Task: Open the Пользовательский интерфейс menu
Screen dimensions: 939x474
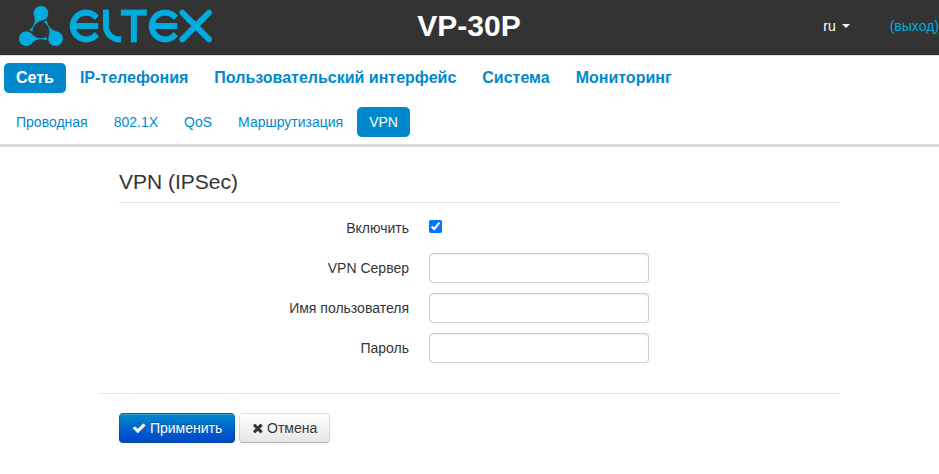Action: click(335, 78)
